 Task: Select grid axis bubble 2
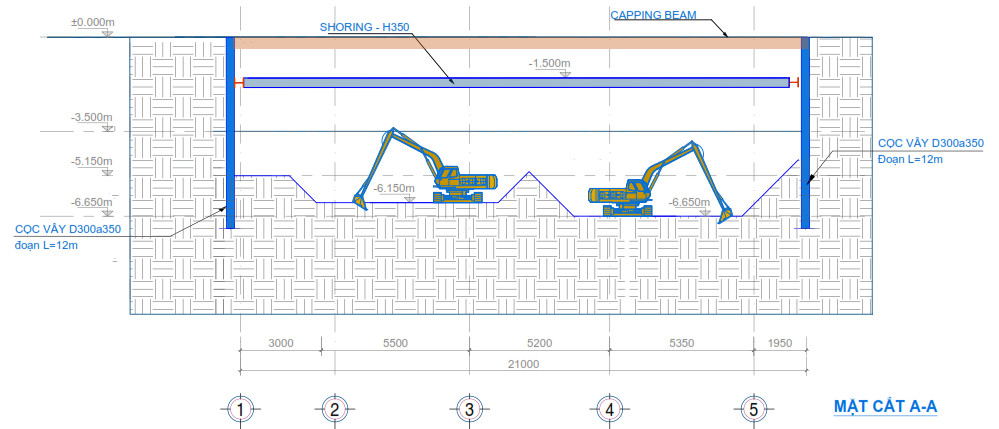pos(335,408)
